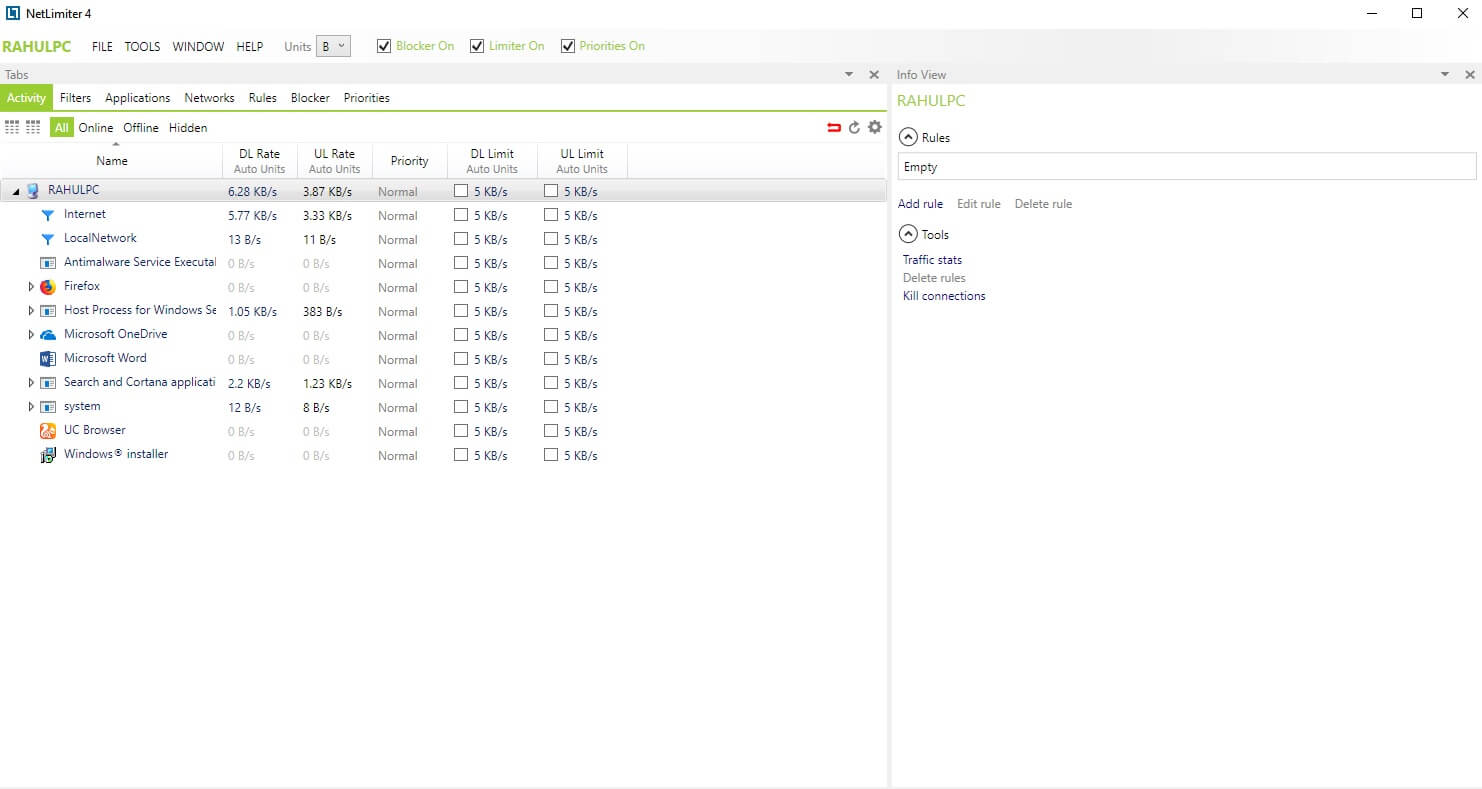Click the Empty rules list field
1482x789 pixels.
[x=1186, y=167]
